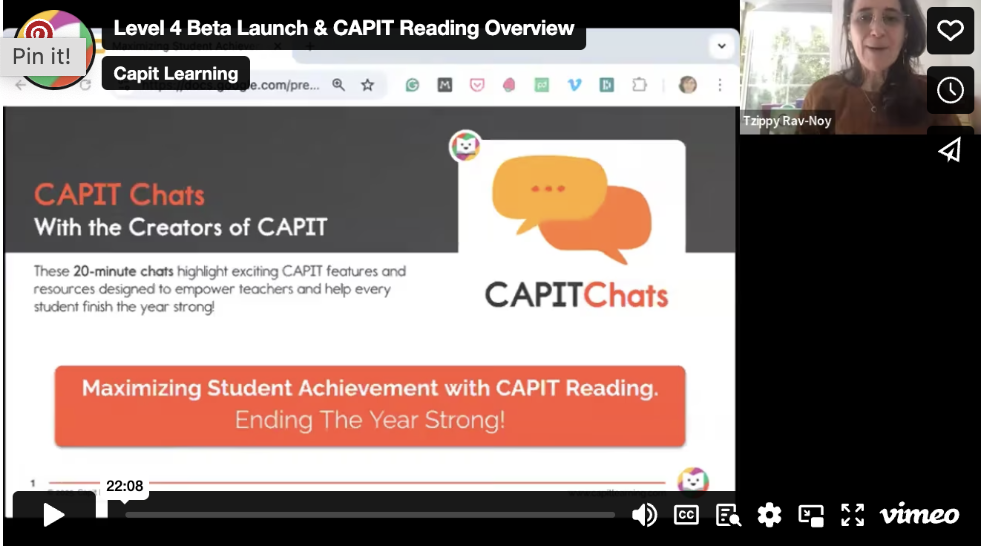Viewport: 982px width, 548px height.
Task: Open the transcript search icon
Action: pyautogui.click(x=728, y=515)
